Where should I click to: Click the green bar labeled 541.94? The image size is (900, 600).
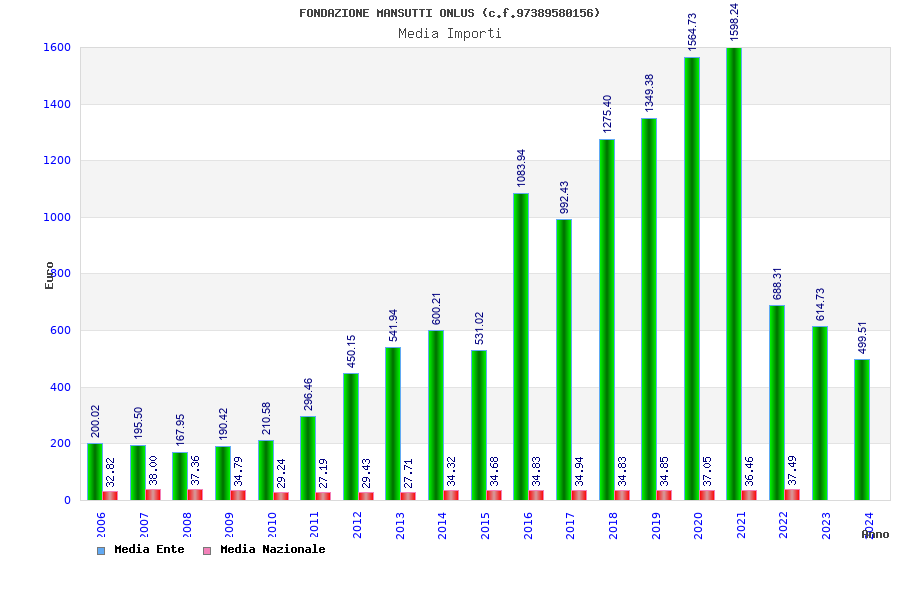tap(393, 424)
